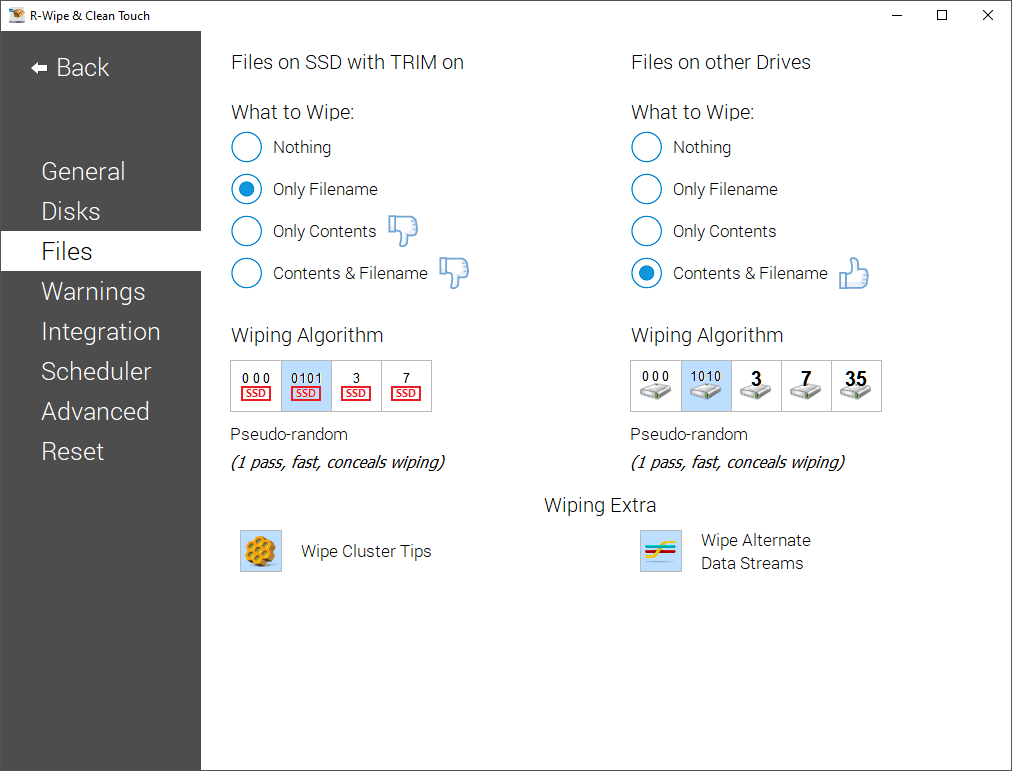Viewport: 1012px width, 771px height.
Task: Click the Wipe Cluster Tips label
Action: coord(366,552)
